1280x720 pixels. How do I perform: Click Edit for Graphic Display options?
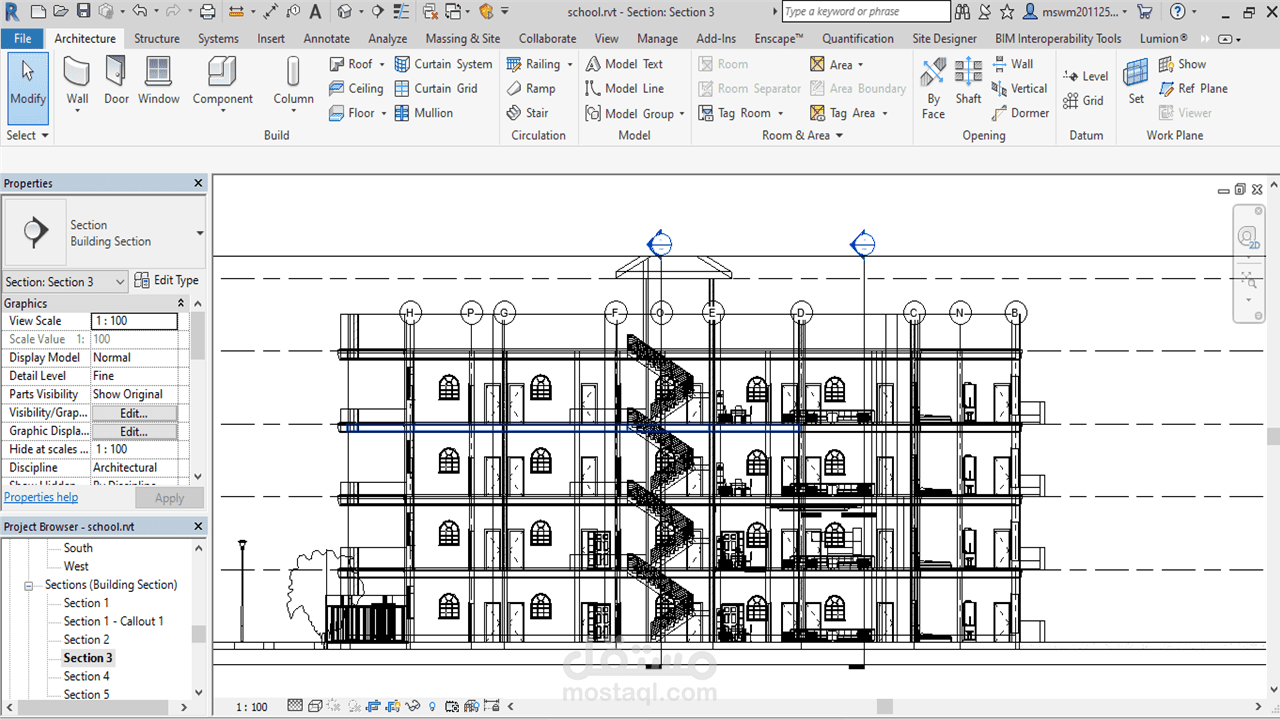tap(134, 432)
